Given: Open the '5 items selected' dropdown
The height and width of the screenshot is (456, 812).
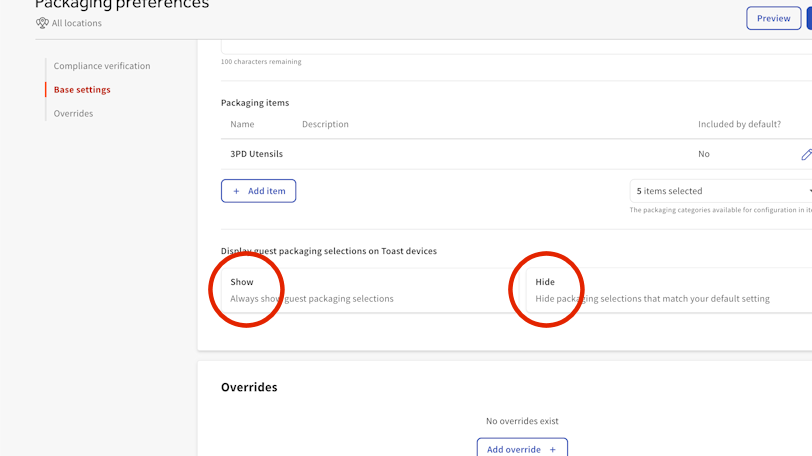Looking at the screenshot, I should [x=715, y=191].
